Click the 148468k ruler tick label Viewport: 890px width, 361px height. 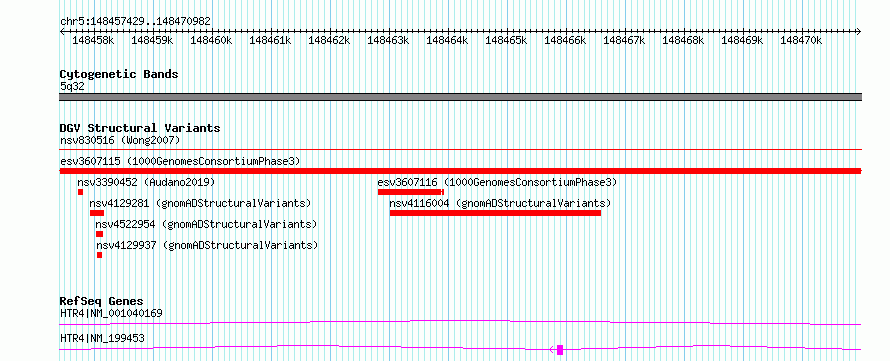coord(683,40)
